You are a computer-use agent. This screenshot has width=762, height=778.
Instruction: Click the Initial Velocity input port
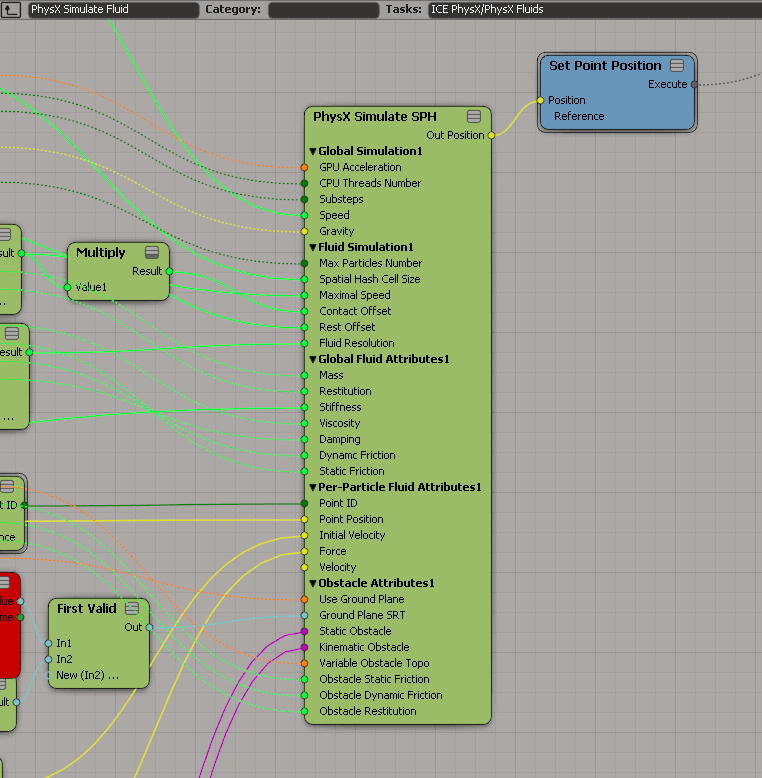pyautogui.click(x=305, y=535)
